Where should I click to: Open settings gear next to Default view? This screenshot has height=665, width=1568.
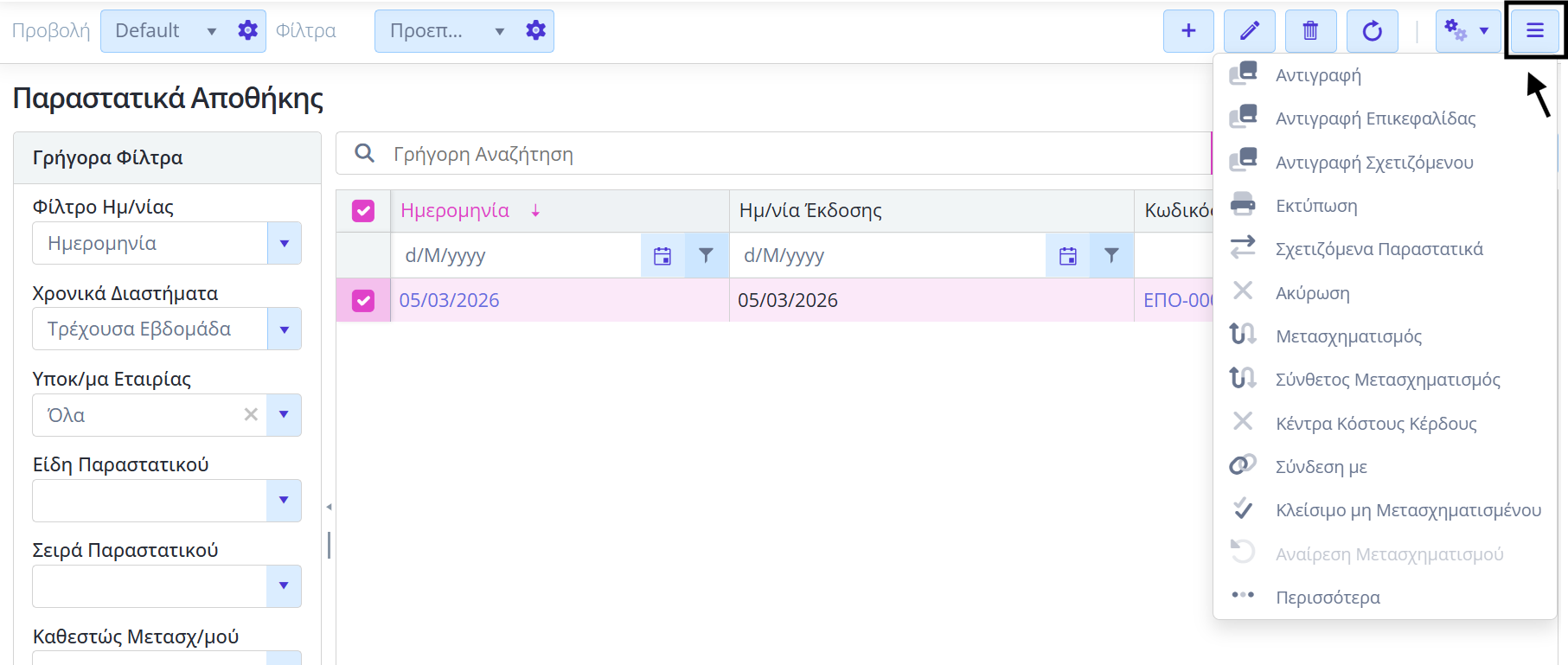pos(247,31)
